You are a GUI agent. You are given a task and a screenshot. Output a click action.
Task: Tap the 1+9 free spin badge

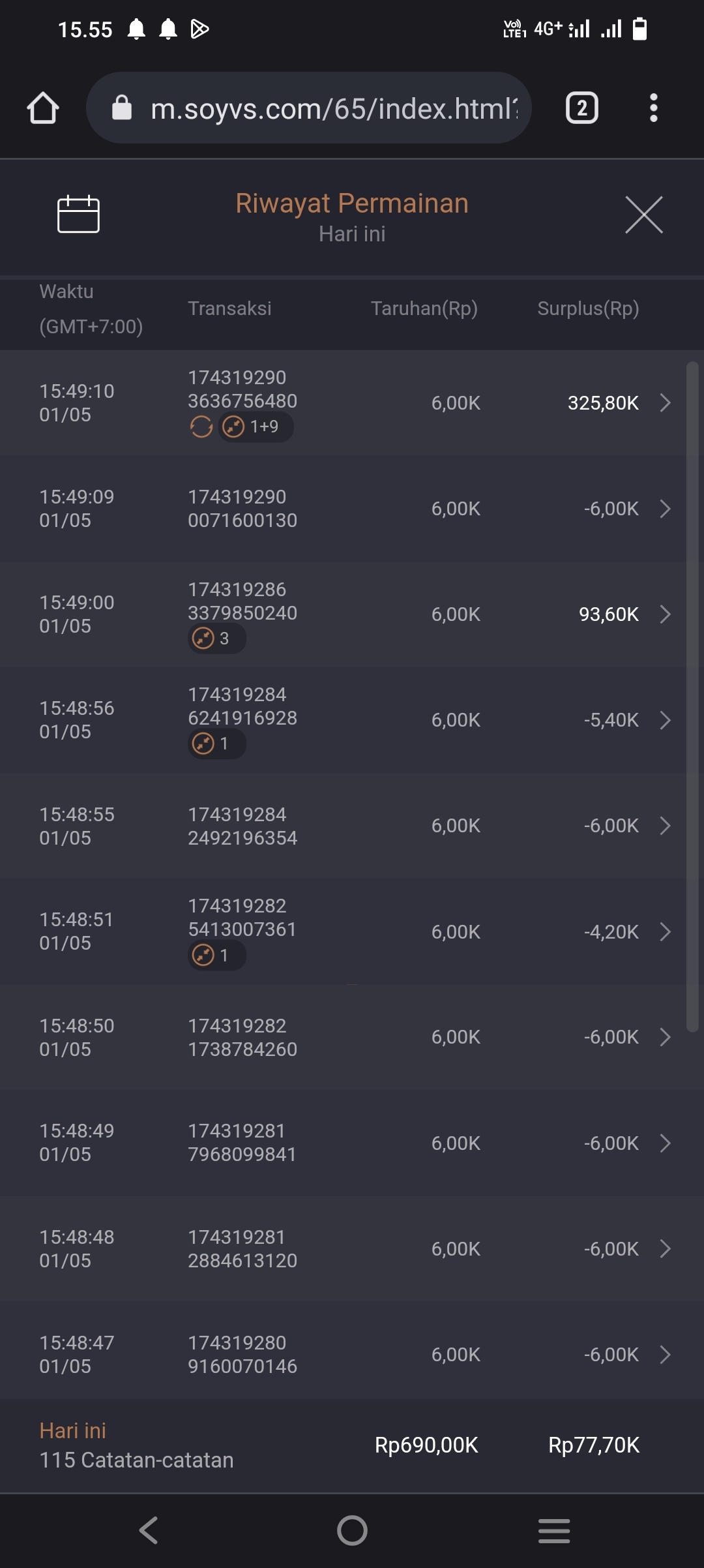(256, 427)
